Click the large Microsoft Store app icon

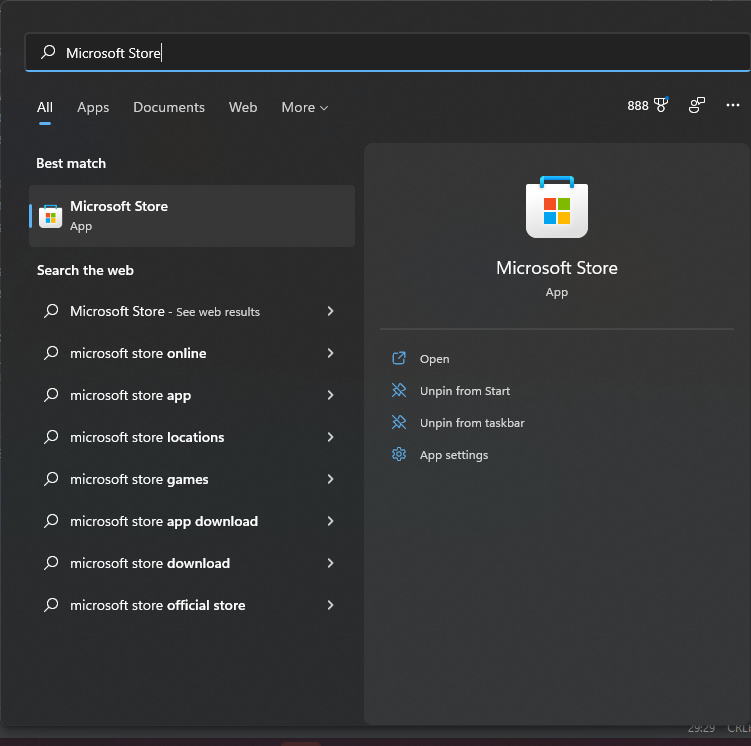point(557,207)
